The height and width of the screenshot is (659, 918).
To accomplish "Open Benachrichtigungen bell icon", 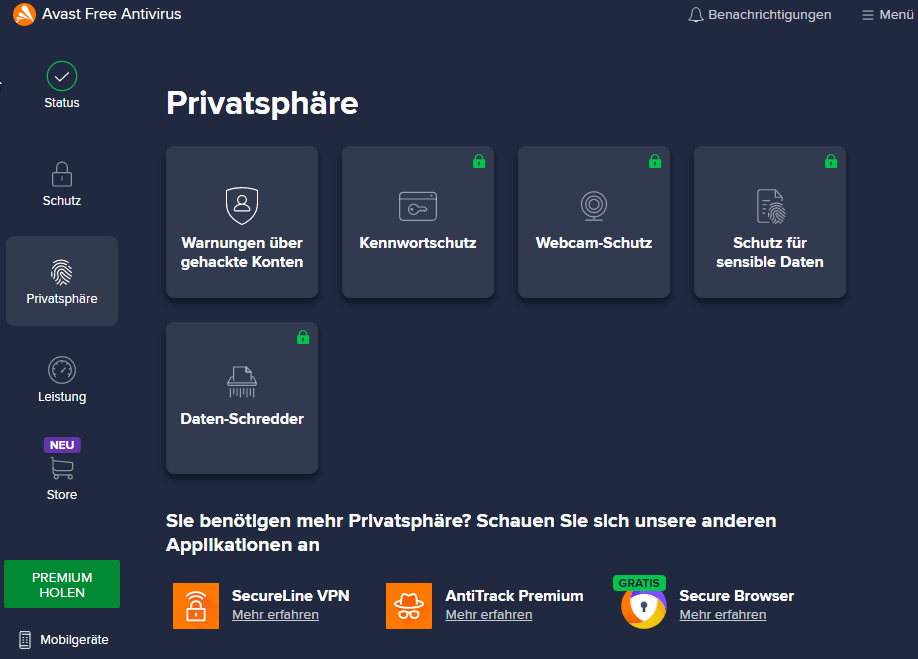I will coord(696,15).
